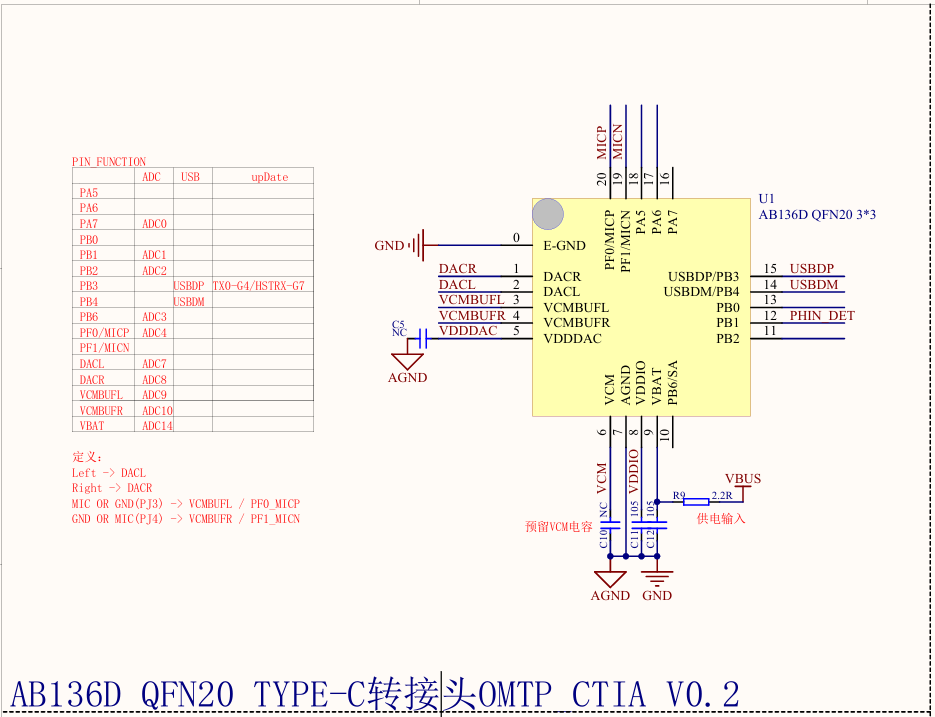Viewport: 935px width, 717px height.
Task: Click the ADC4 table cell
Action: 154,333
